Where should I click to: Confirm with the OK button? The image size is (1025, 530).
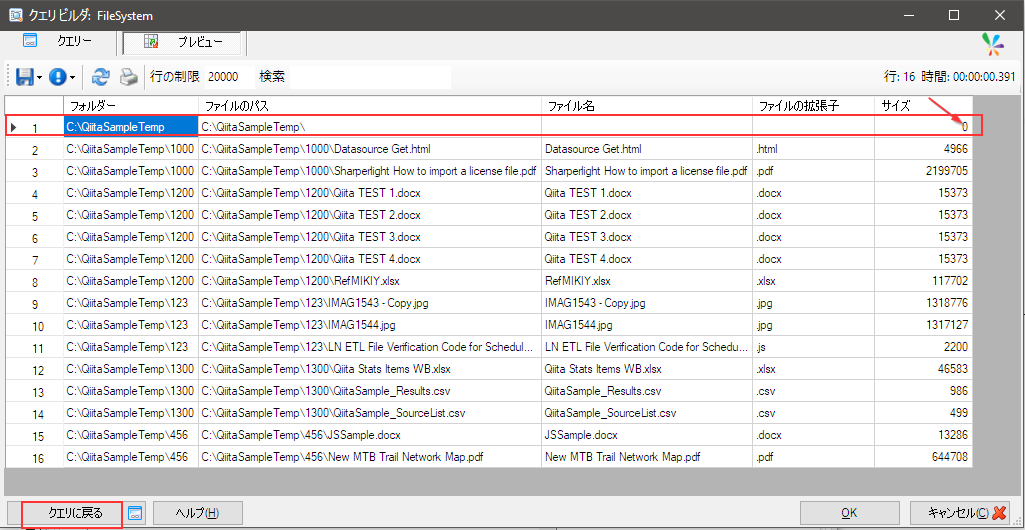(850, 513)
